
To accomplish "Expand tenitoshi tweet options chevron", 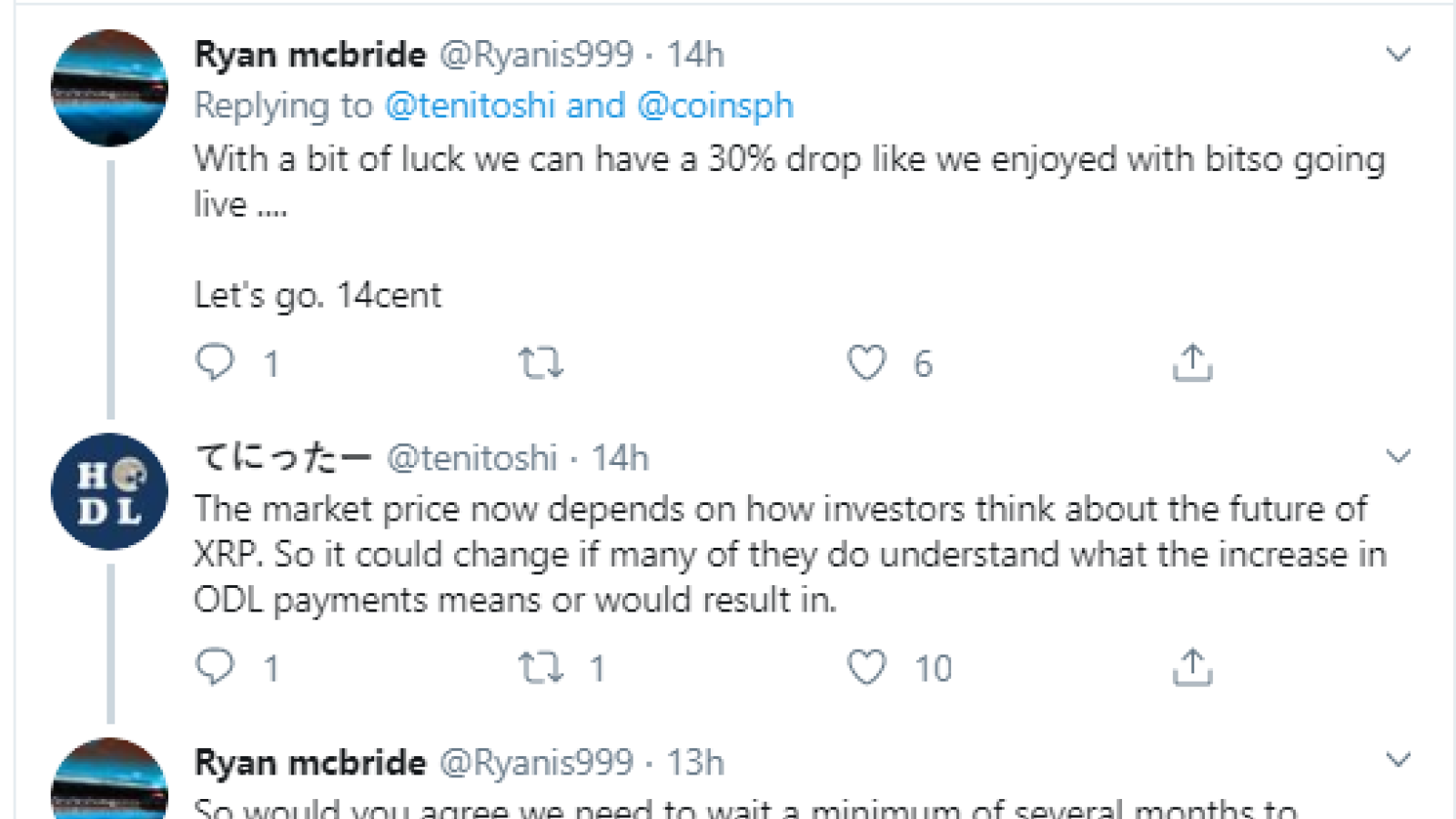I will point(1398,457).
